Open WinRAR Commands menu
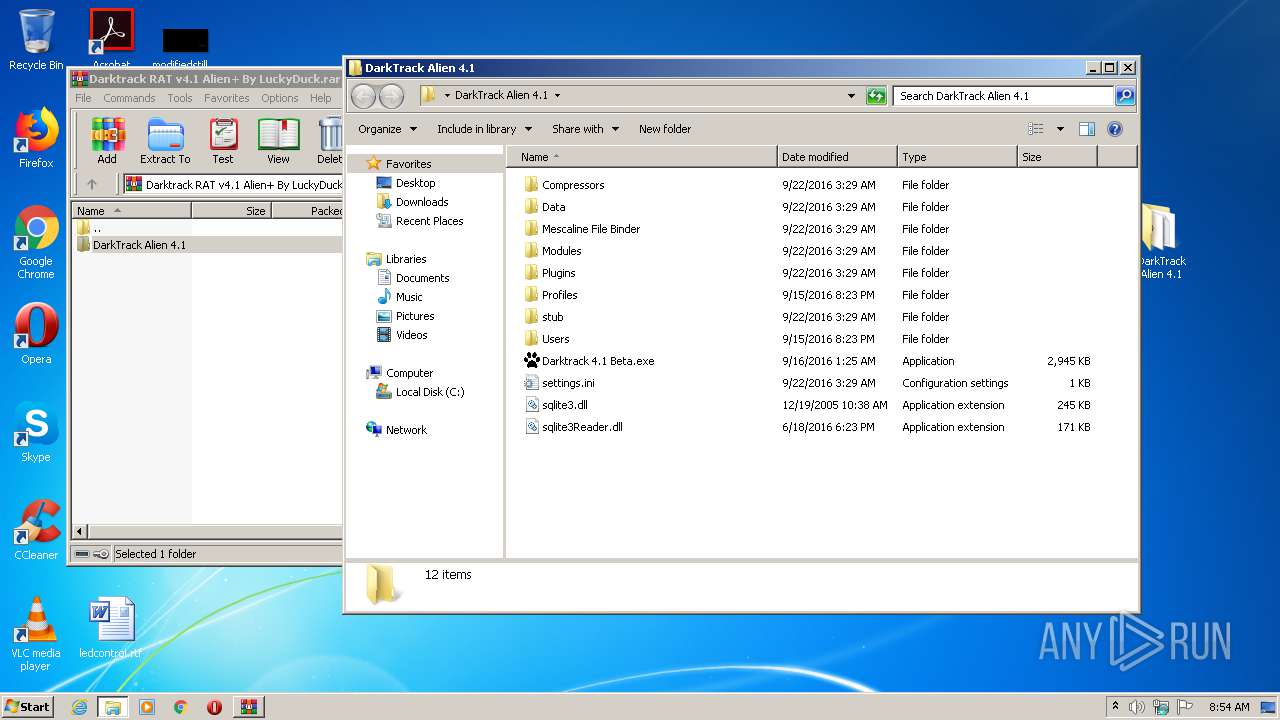This screenshot has width=1280, height=720. pos(129,98)
